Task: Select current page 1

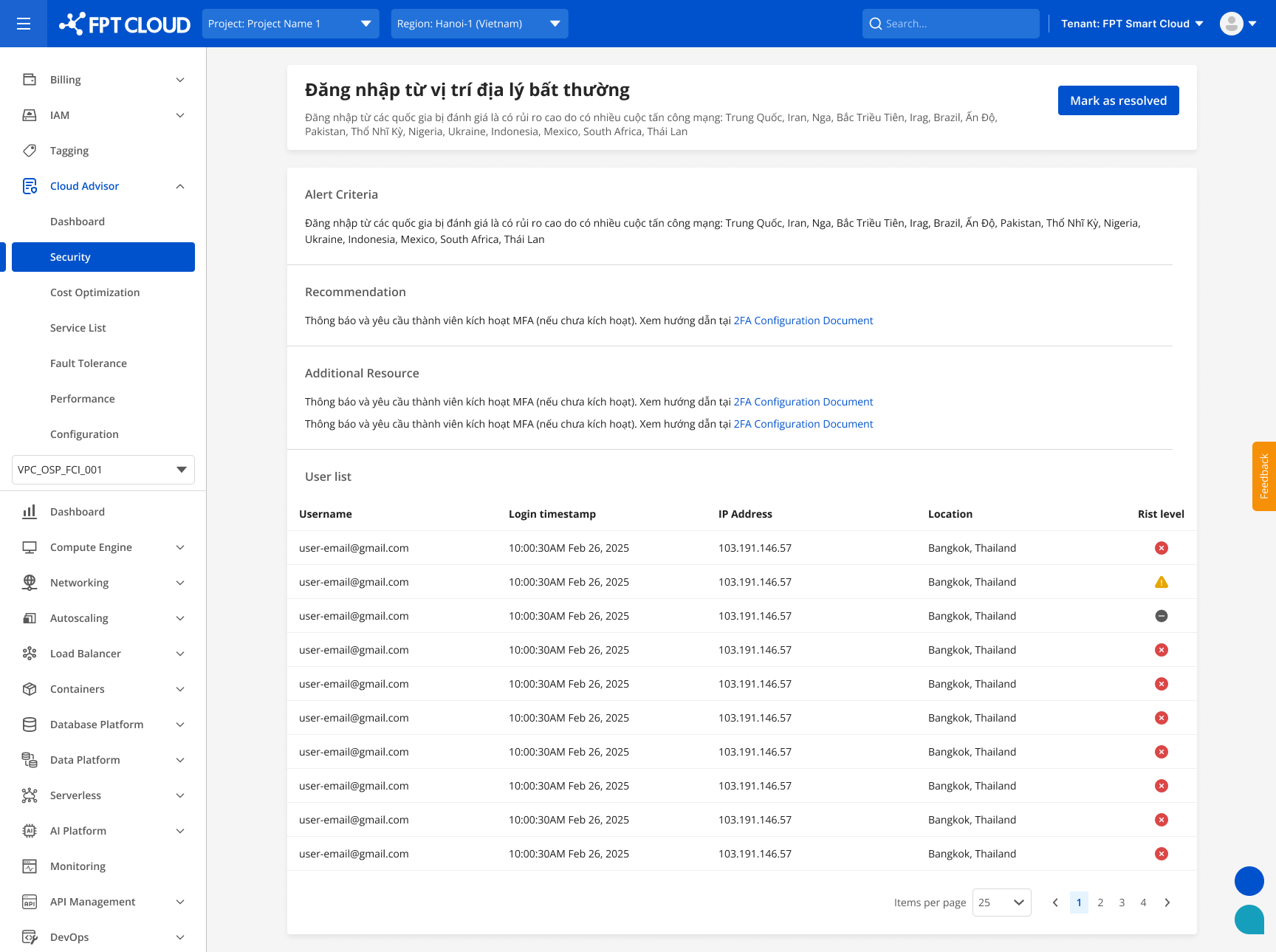Action: [x=1079, y=903]
